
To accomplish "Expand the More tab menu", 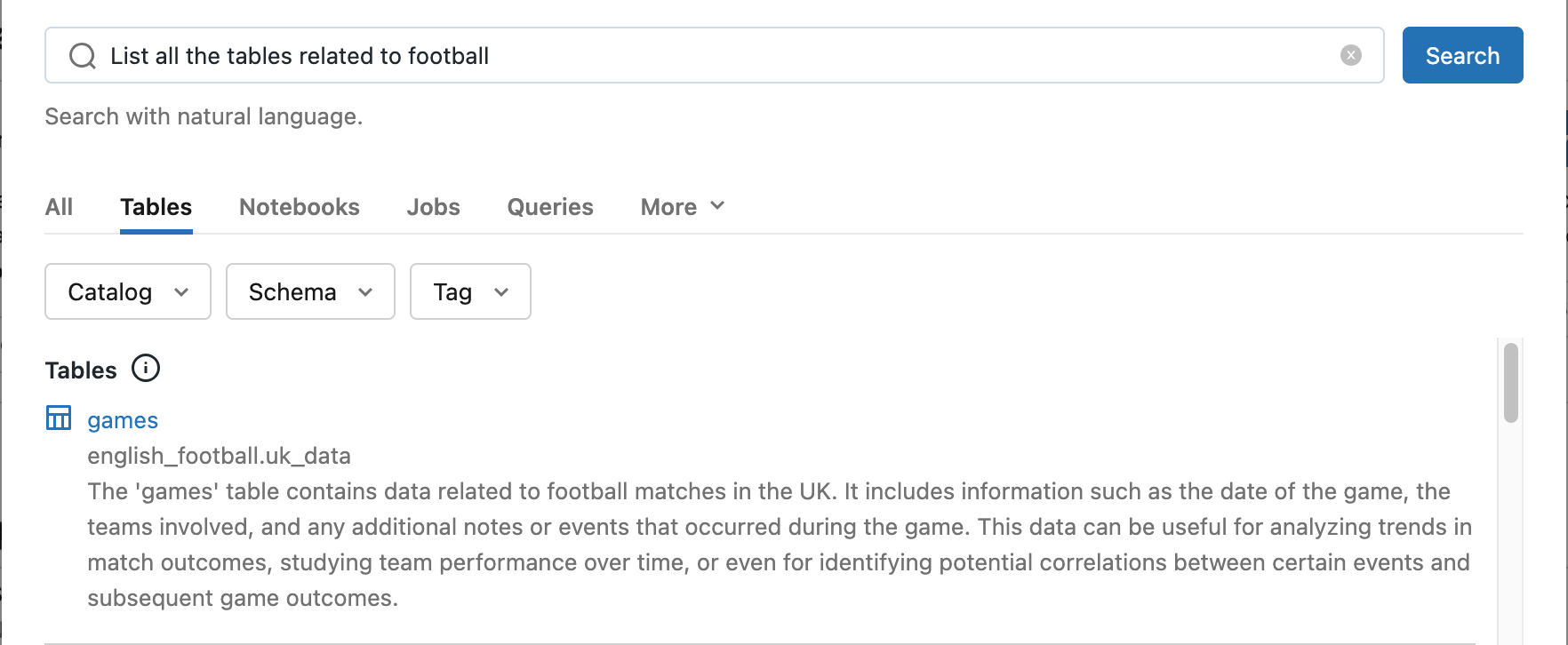I will [682, 207].
